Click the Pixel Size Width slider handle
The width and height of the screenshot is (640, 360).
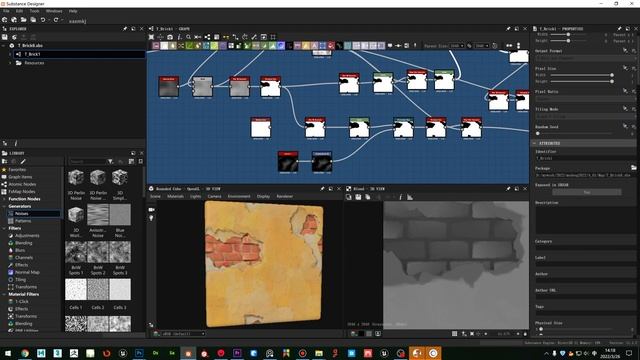click(611, 75)
